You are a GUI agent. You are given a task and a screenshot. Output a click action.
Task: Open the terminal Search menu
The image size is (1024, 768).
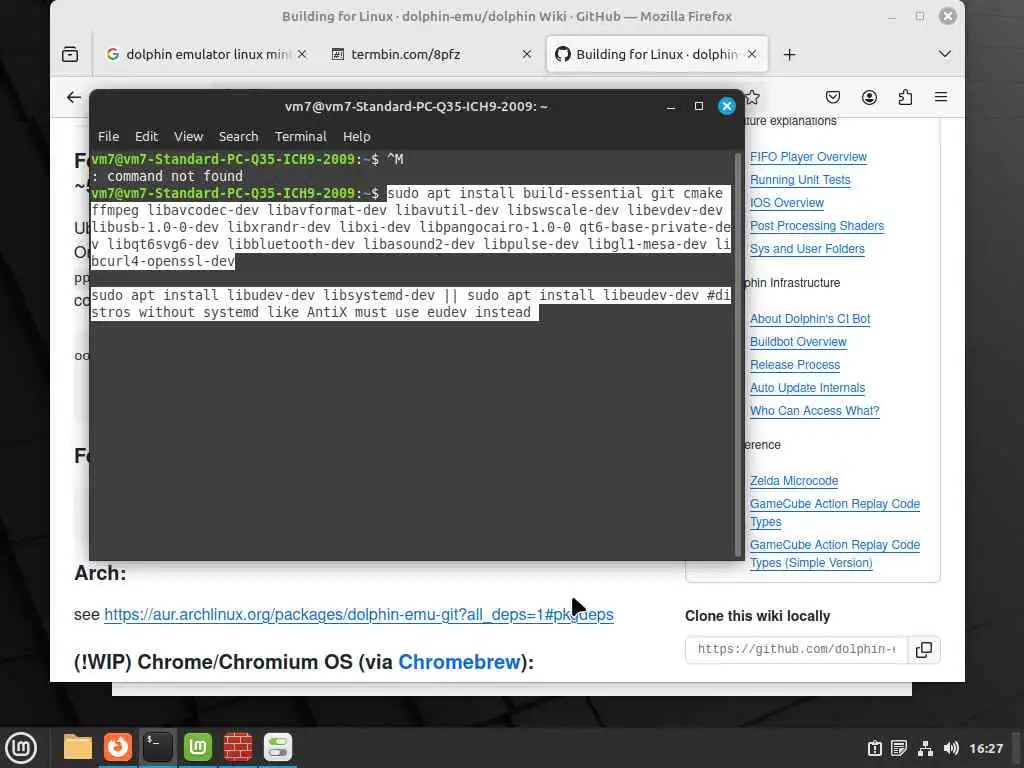point(238,136)
